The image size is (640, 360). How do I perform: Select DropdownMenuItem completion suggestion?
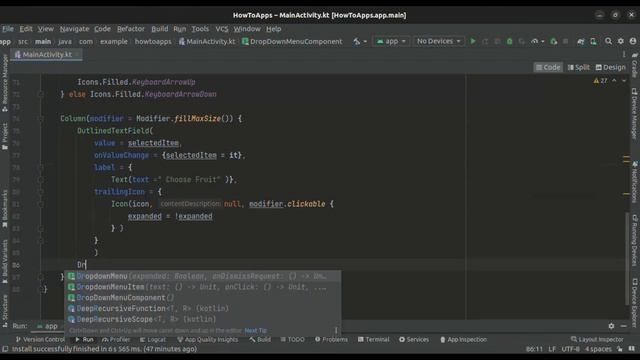click(x=203, y=287)
